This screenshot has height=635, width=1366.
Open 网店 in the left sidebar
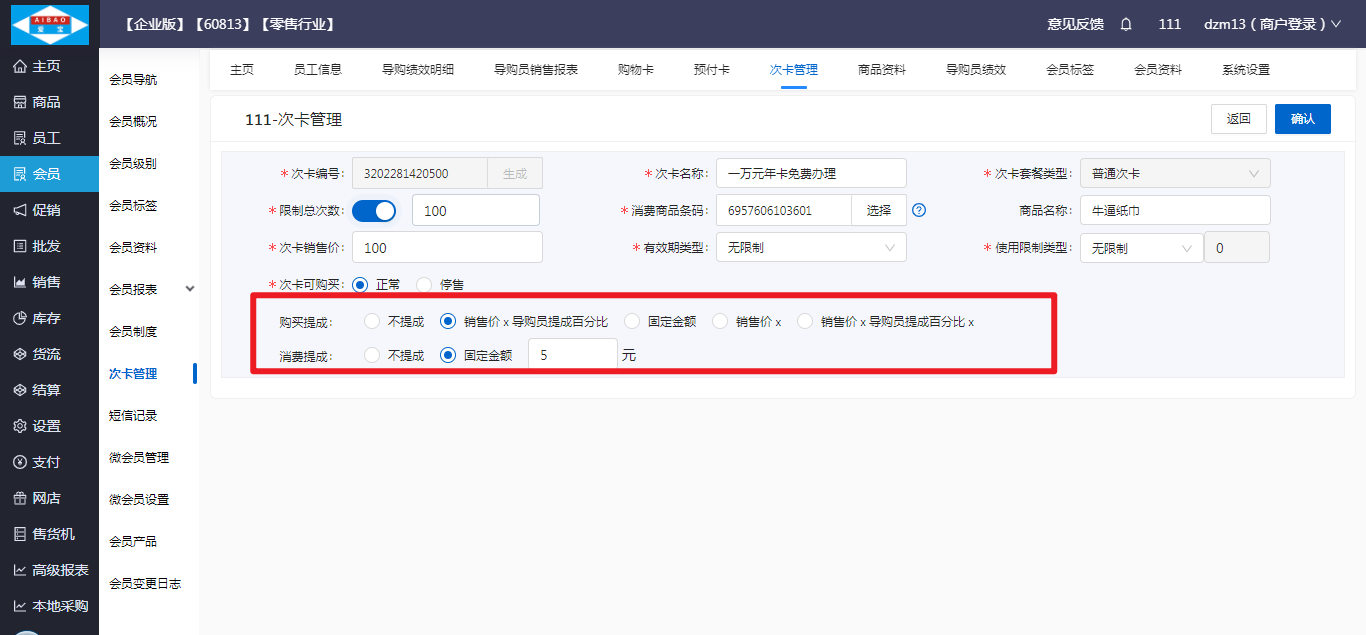[x=47, y=498]
